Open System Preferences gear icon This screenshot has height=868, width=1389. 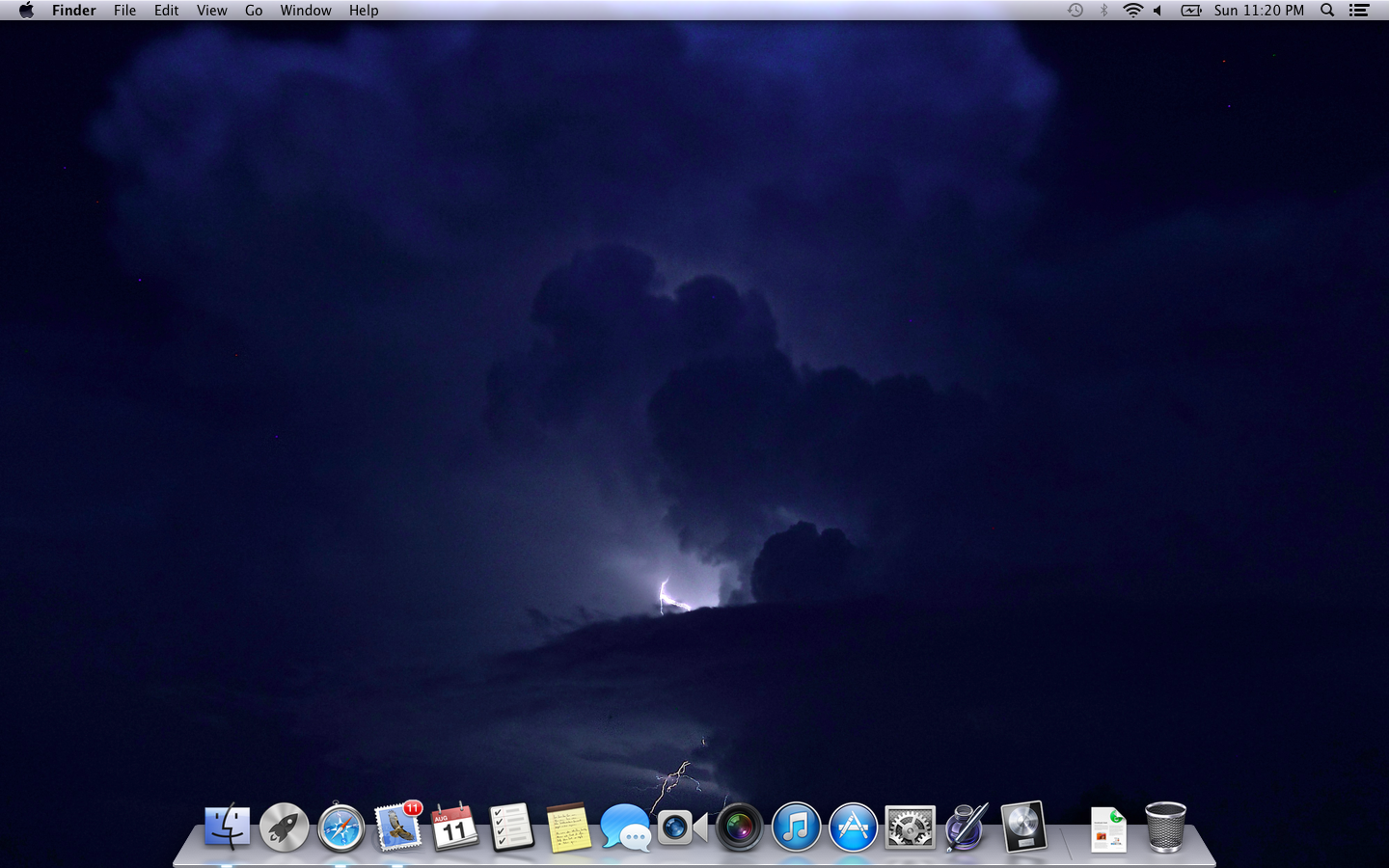point(911,827)
